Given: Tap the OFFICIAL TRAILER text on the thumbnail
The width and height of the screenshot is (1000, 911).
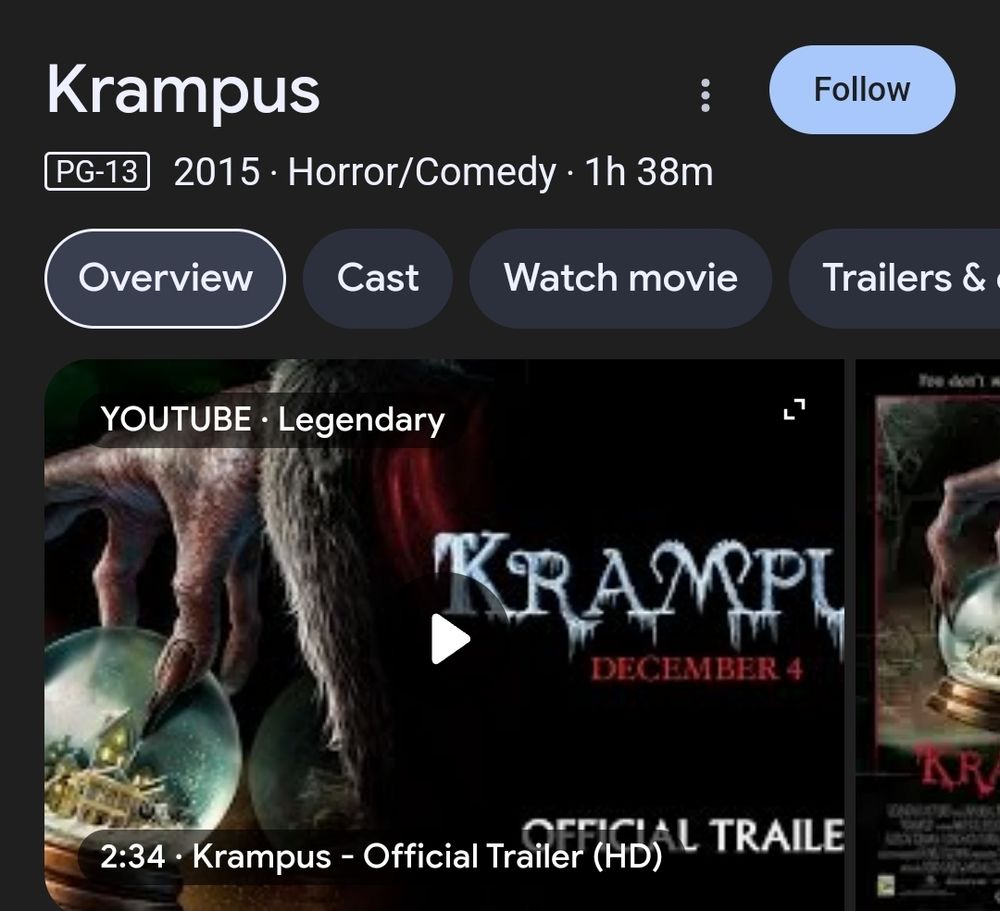Looking at the screenshot, I should (x=683, y=834).
